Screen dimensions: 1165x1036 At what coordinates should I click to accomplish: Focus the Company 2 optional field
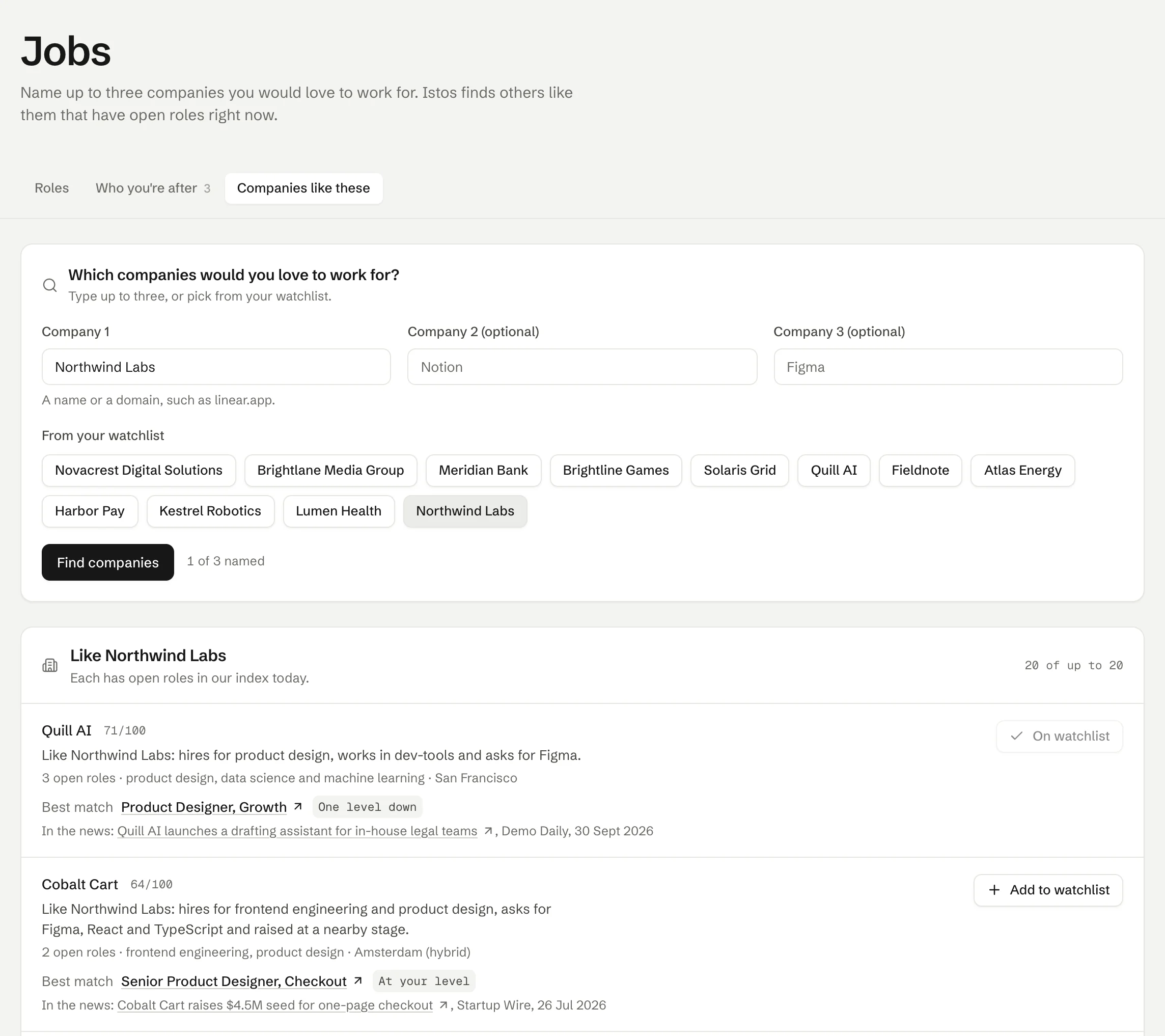(582, 367)
